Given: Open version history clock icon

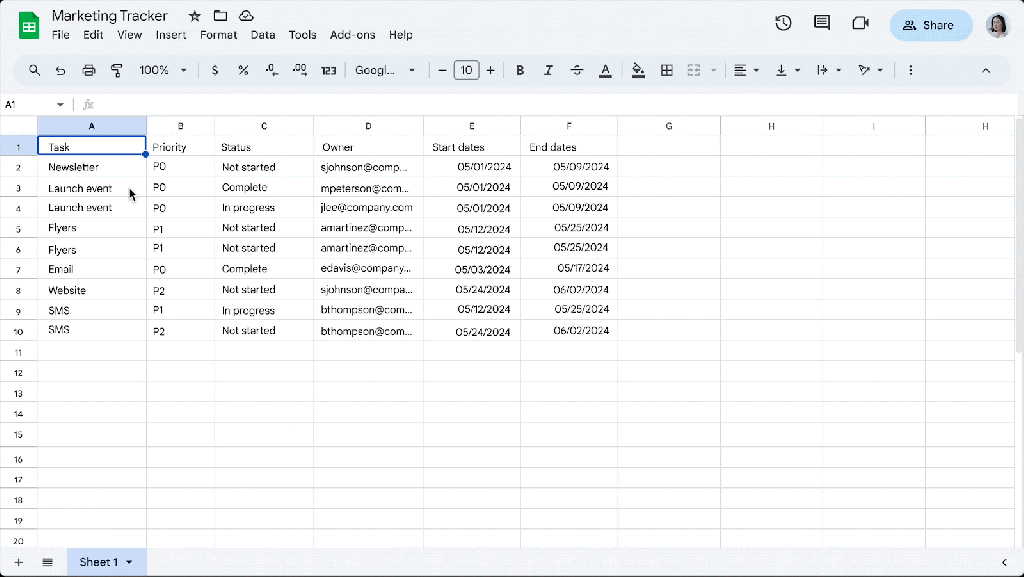Looking at the screenshot, I should (x=783, y=24).
